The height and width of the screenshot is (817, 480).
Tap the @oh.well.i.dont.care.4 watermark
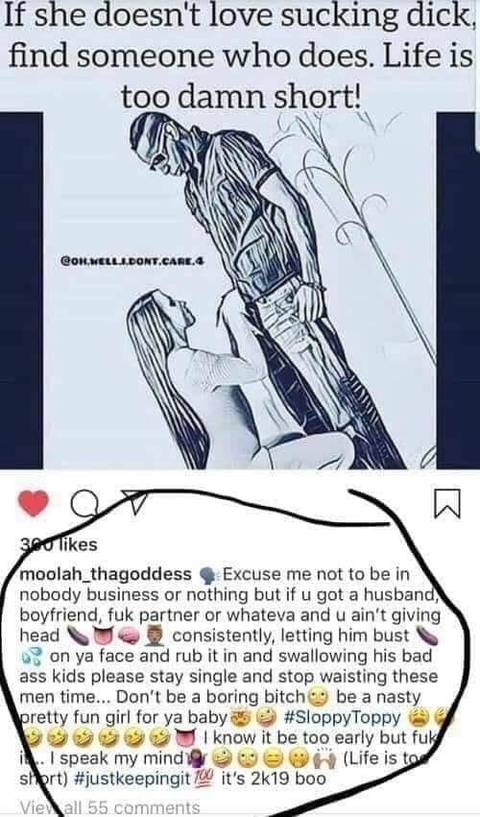pyautogui.click(x=132, y=262)
